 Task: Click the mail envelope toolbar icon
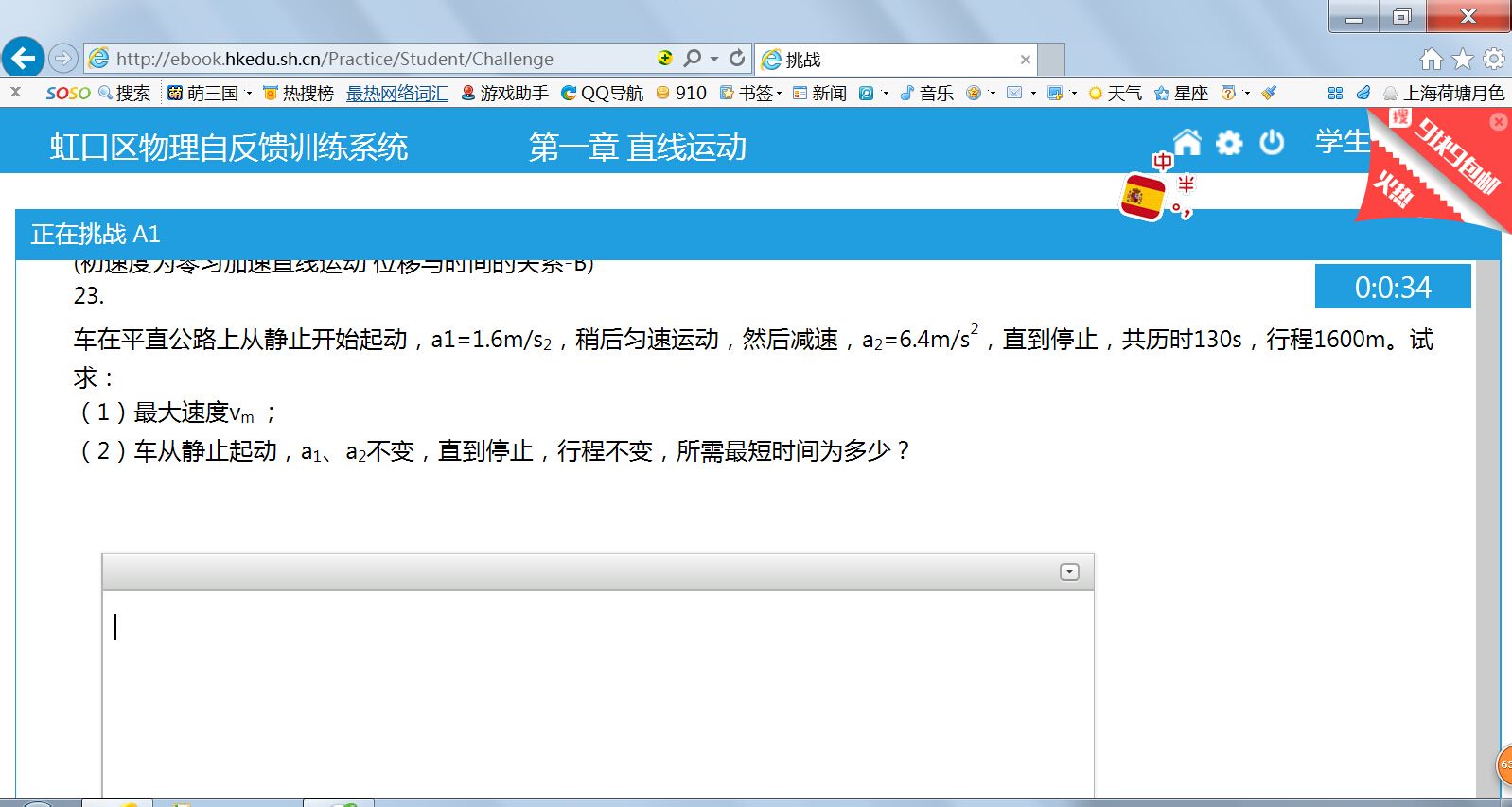pyautogui.click(x=1014, y=93)
